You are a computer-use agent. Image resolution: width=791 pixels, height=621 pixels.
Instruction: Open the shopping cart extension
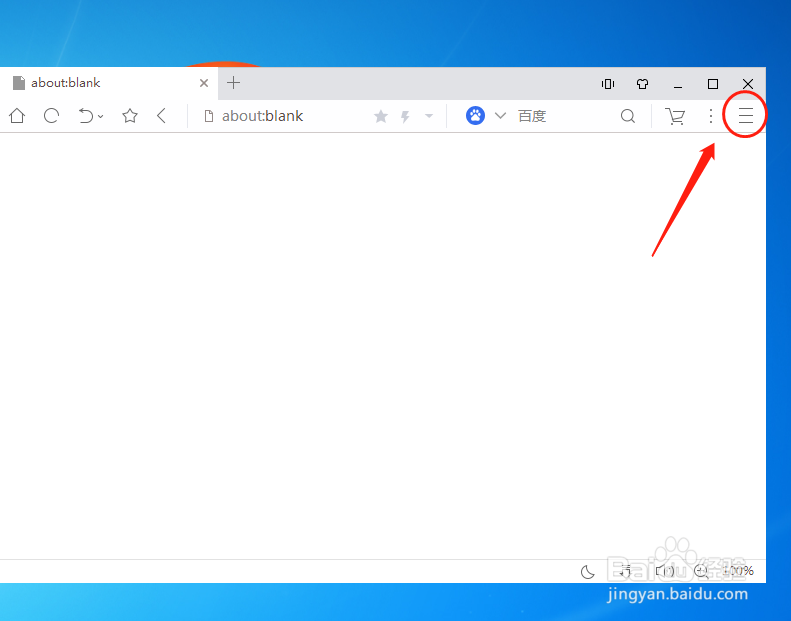point(675,116)
